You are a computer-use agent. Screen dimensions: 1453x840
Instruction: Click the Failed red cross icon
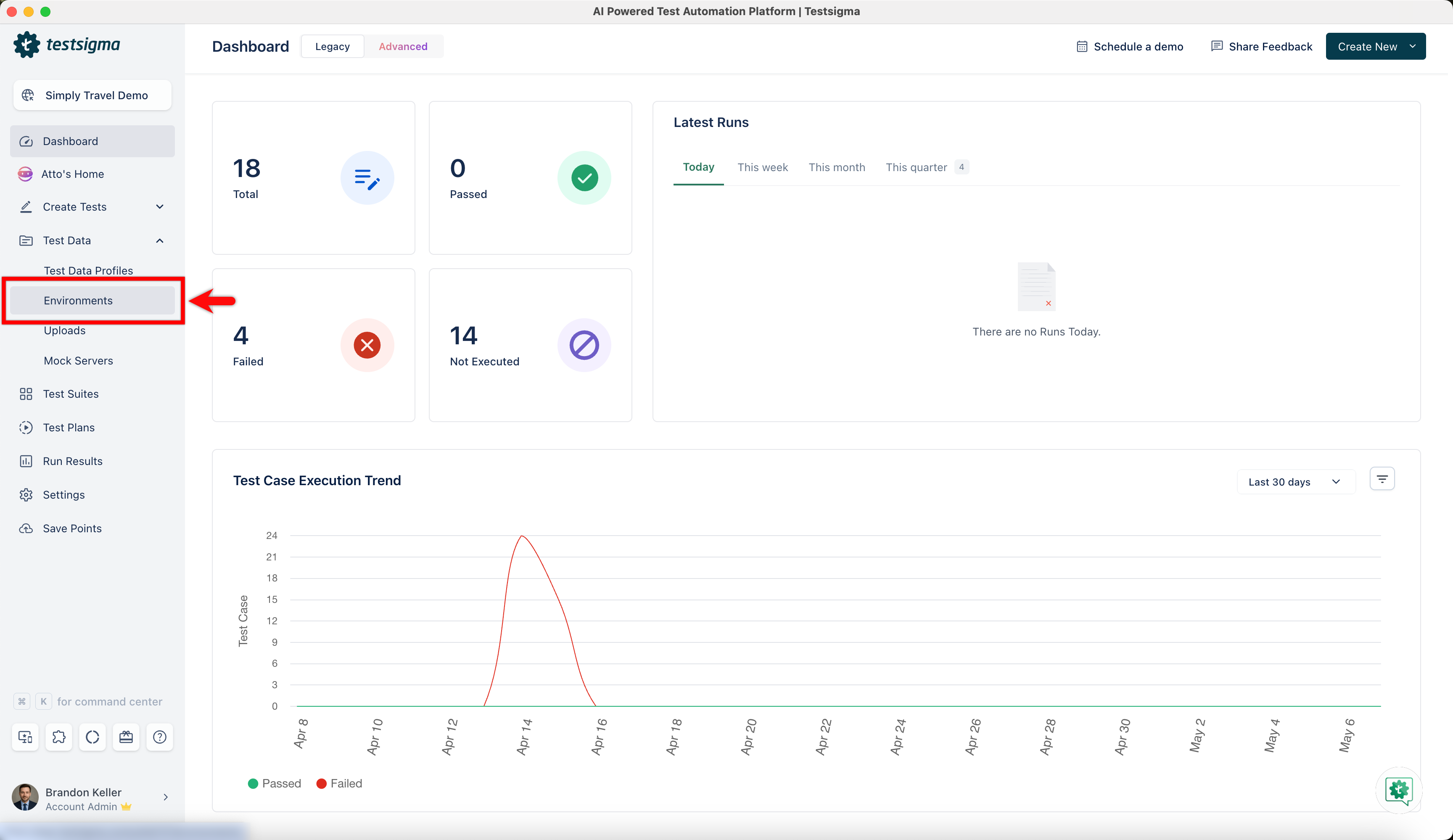coord(367,345)
